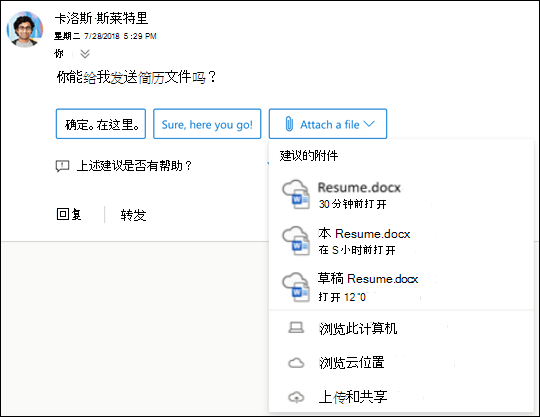
Task: Attach the '草稿 Resume.docx' file
Action: tap(401, 287)
